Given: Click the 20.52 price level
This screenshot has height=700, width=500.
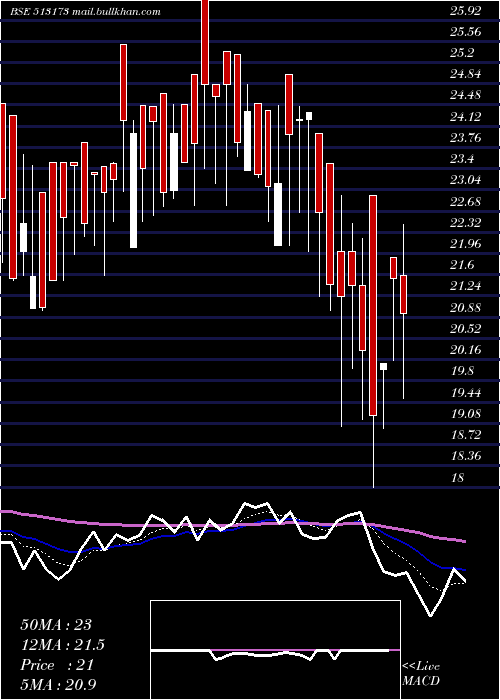Looking at the screenshot, I should 465,329.
